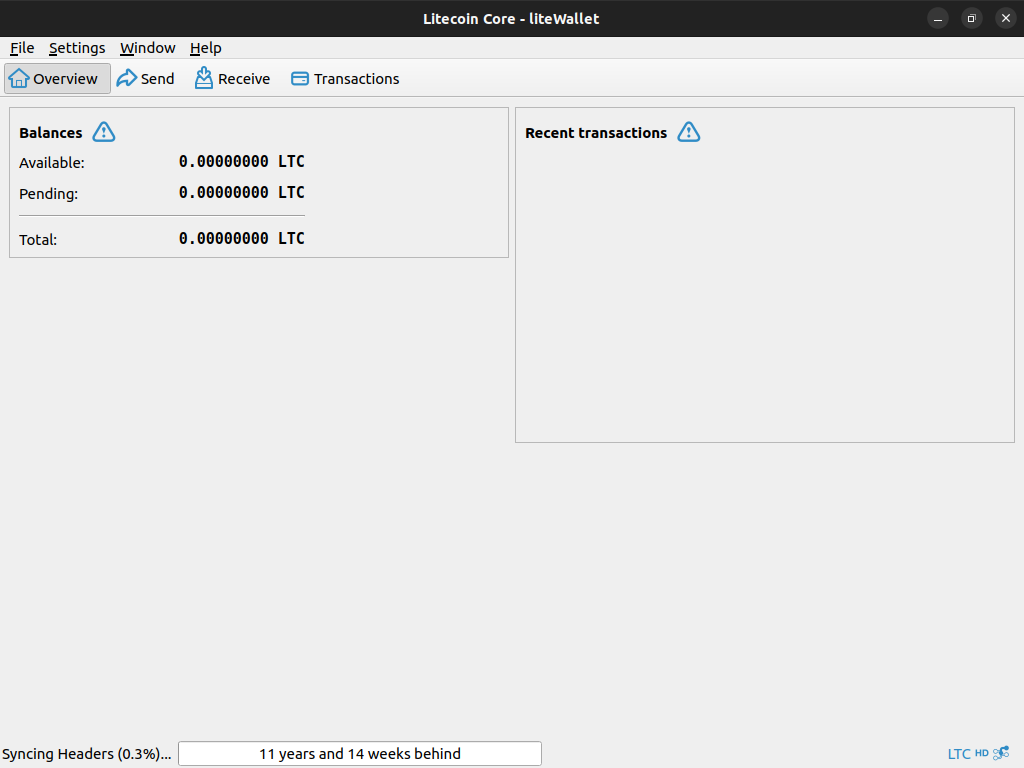Go to the Send tab
The width and height of the screenshot is (1024, 768).
pos(146,78)
